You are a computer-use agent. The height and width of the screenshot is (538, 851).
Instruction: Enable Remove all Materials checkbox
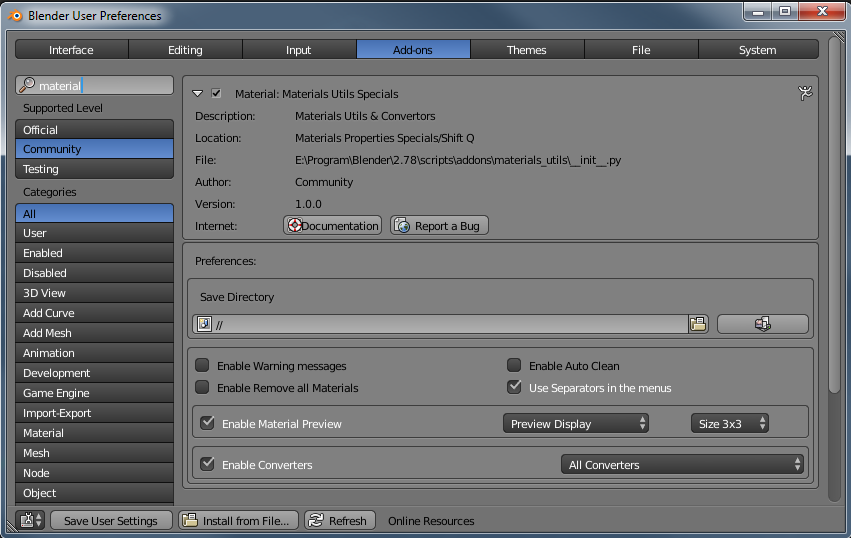pos(202,387)
